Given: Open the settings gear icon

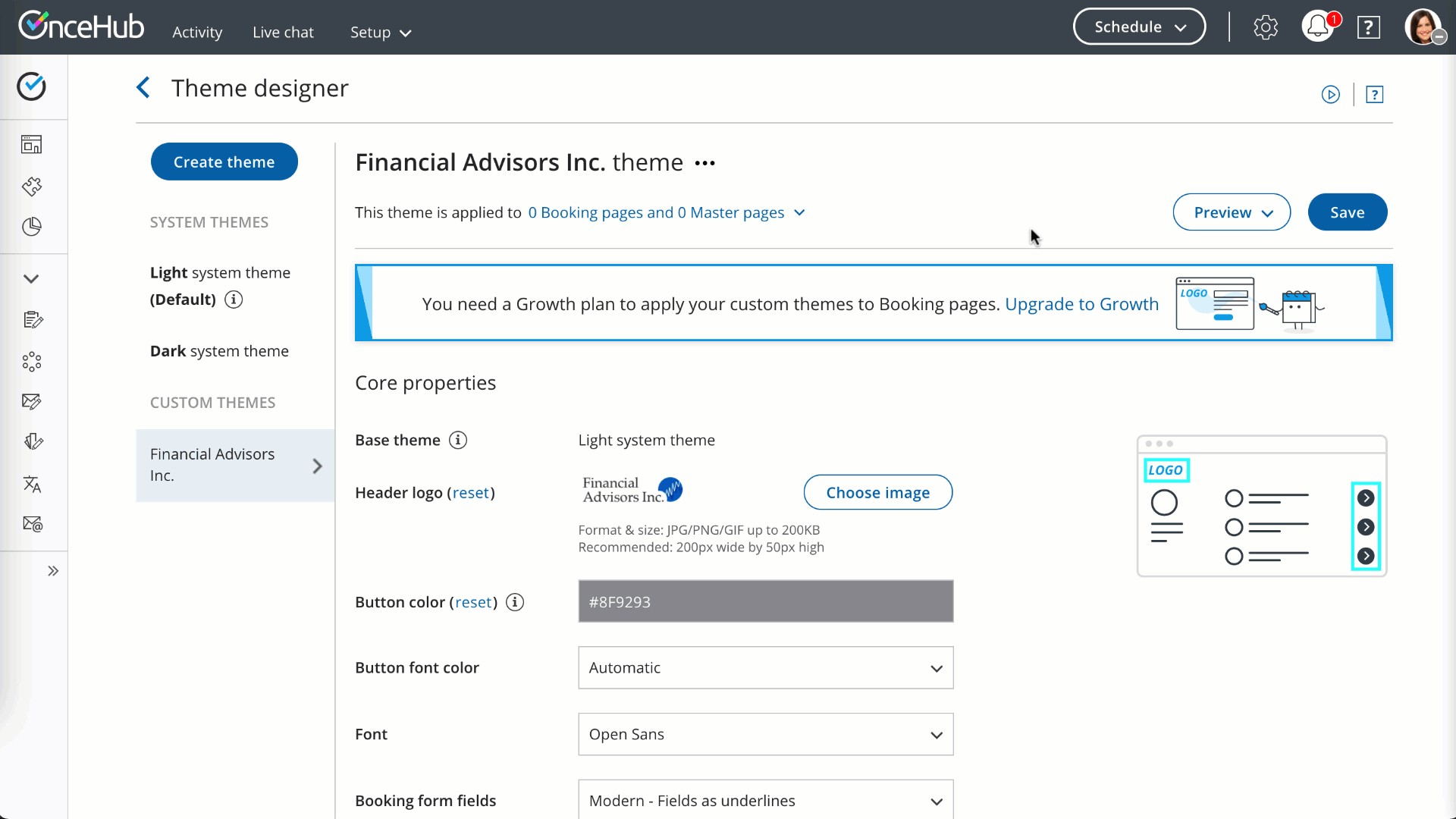Looking at the screenshot, I should 1266,27.
